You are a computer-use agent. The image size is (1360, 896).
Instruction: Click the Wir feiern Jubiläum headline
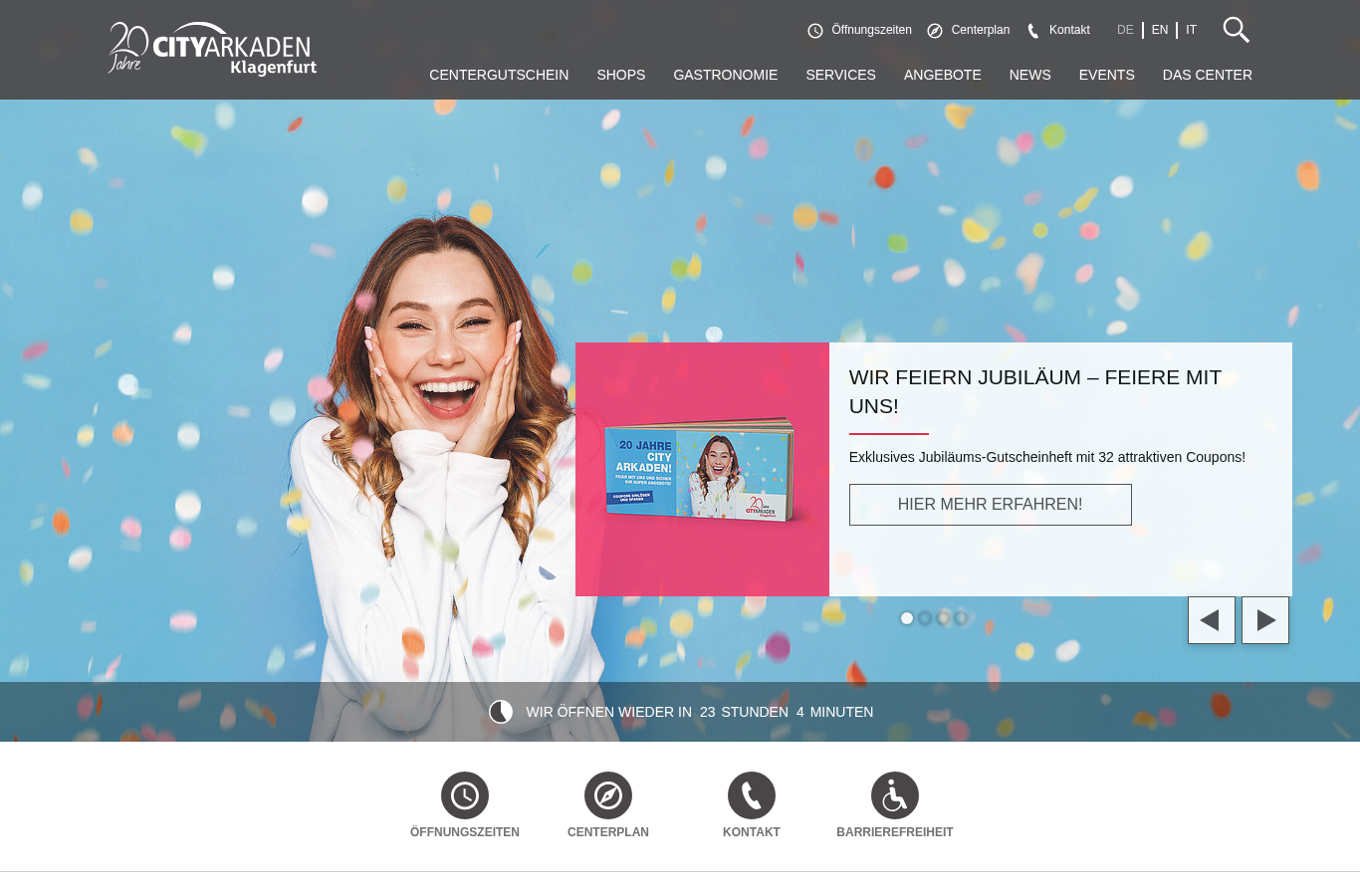[1035, 391]
